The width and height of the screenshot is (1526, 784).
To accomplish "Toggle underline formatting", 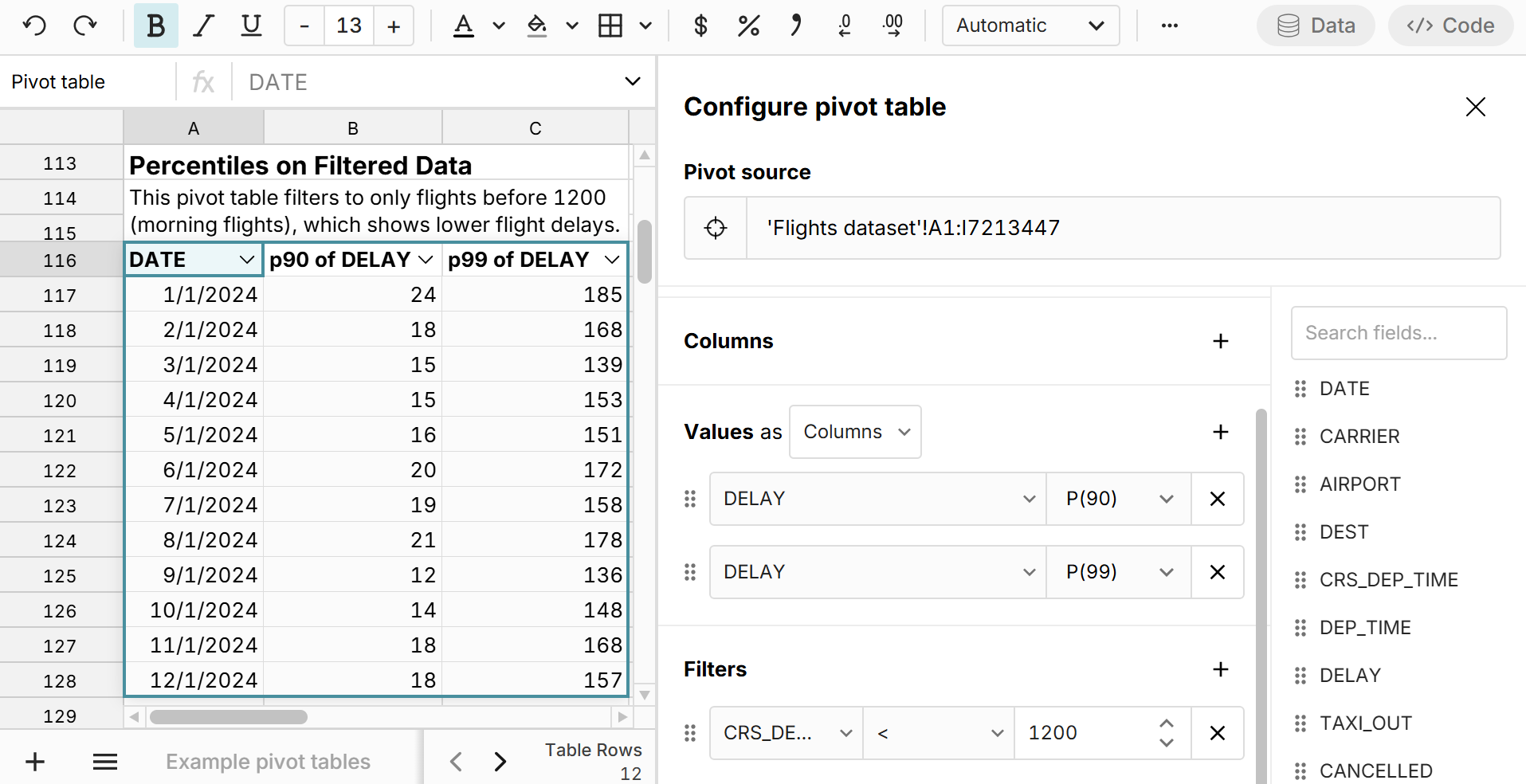I will click(251, 25).
